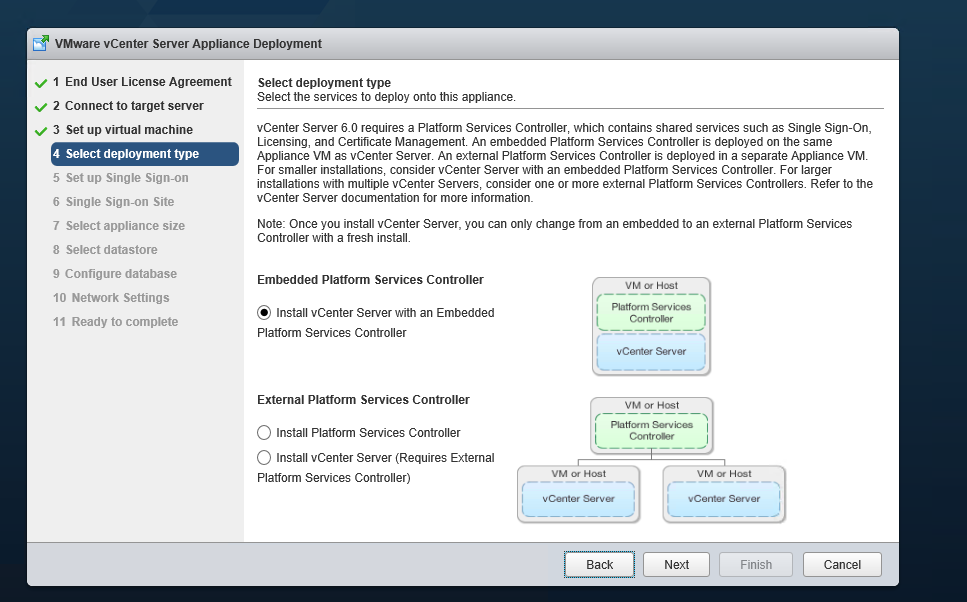The height and width of the screenshot is (602, 967).
Task: Click the VMware vCenter Server Appliance Deployment title
Action: point(188,44)
